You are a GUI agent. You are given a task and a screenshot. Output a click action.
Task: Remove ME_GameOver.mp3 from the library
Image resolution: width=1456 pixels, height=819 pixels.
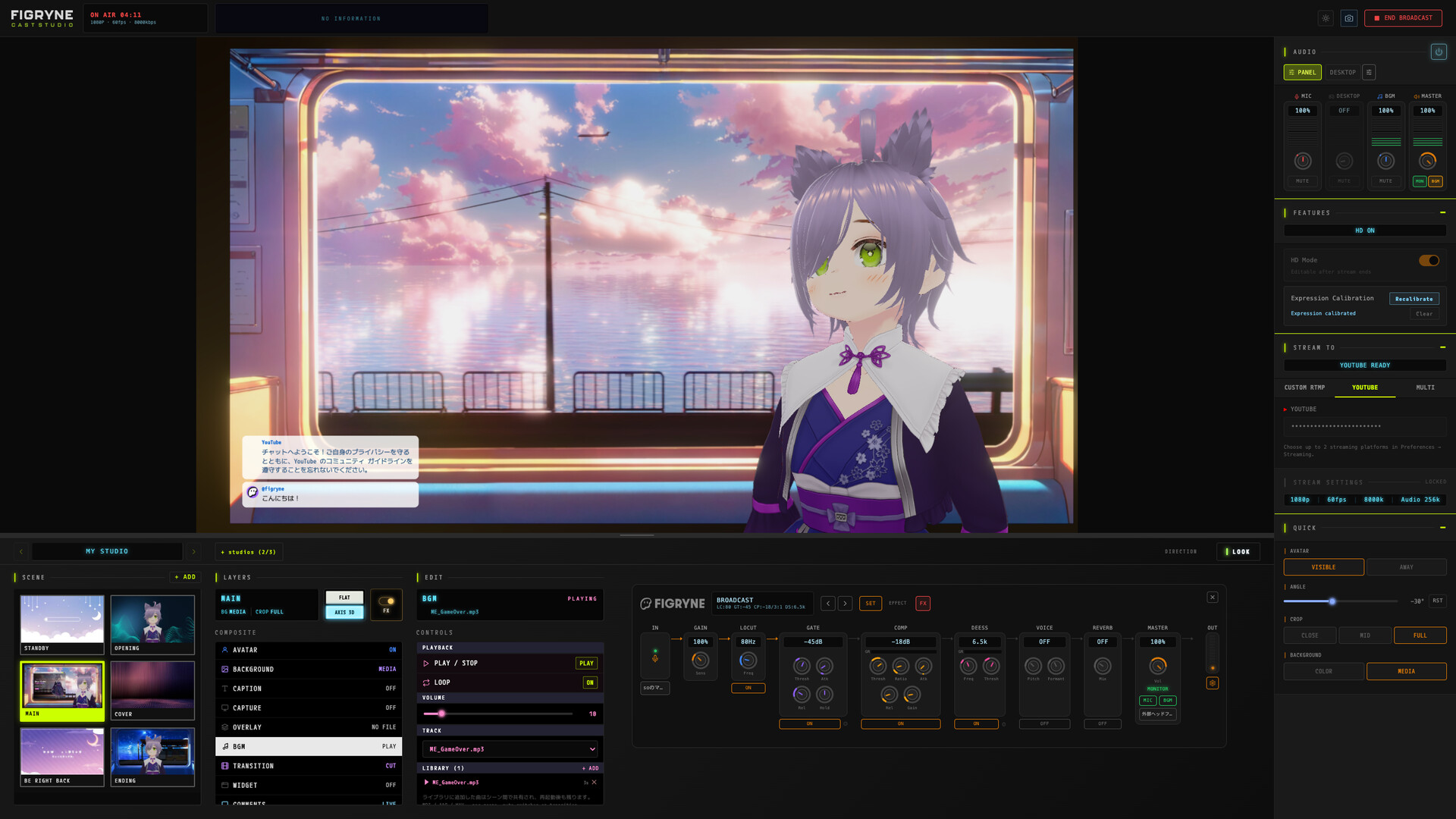click(x=594, y=783)
